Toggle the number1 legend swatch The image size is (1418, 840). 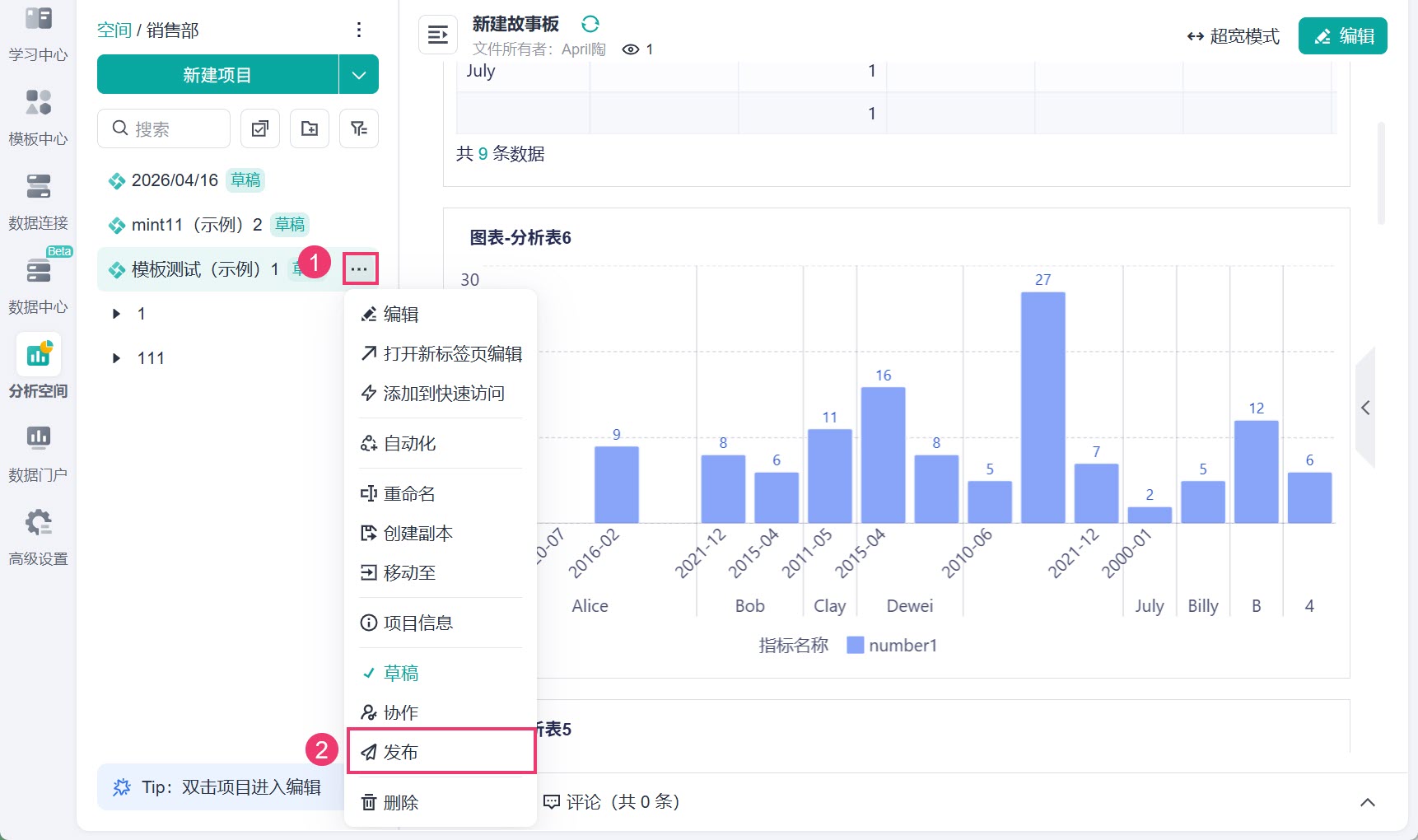click(x=856, y=645)
